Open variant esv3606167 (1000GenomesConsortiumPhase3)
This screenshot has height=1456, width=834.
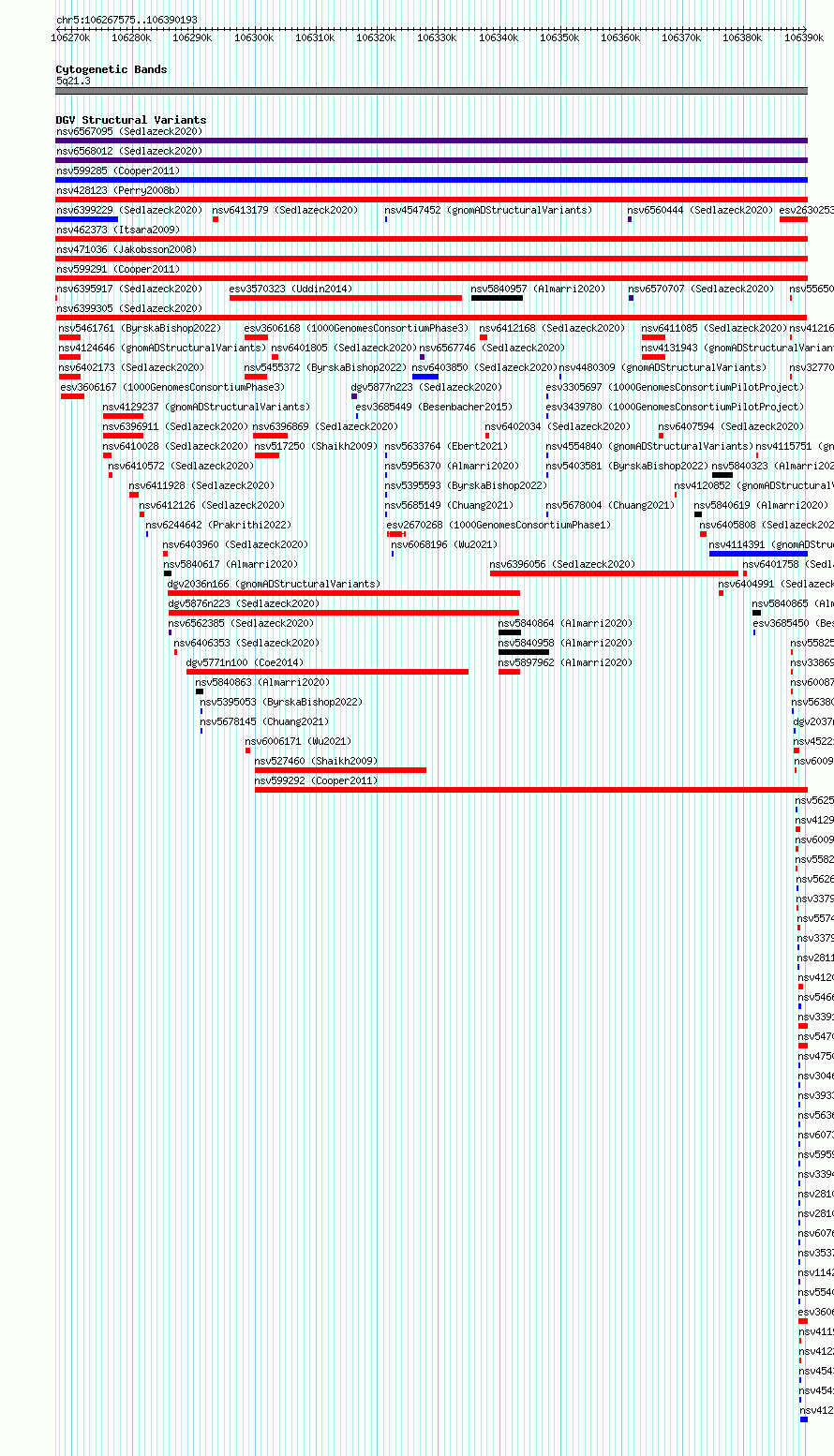[172, 387]
